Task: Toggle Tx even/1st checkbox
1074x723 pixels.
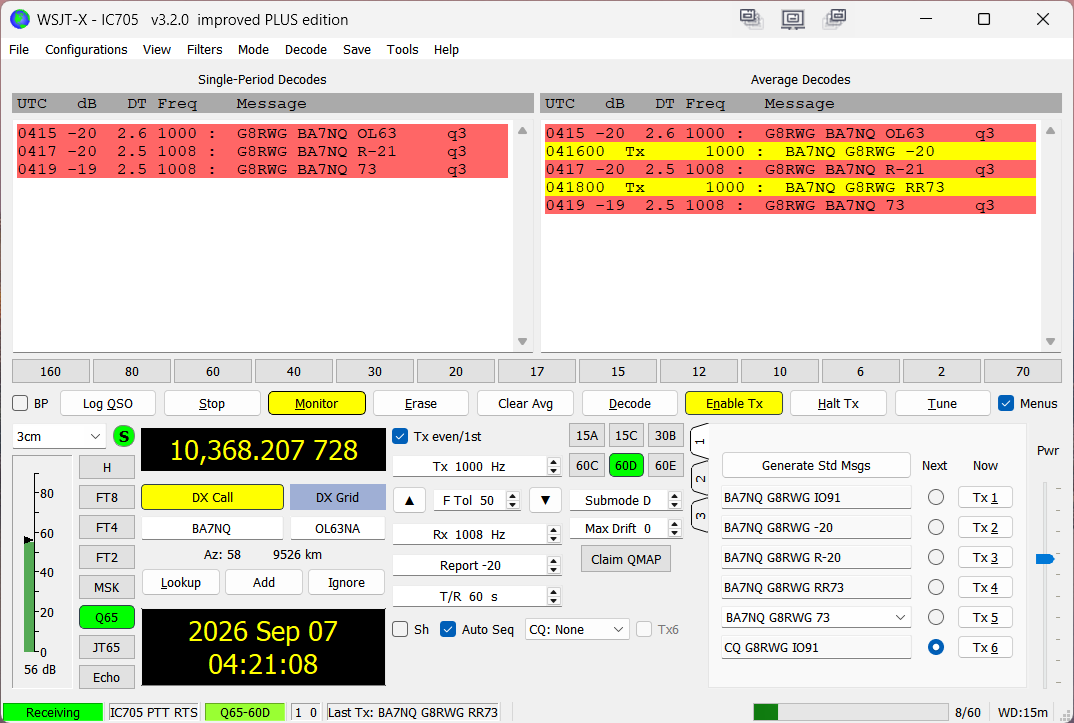Action: click(401, 436)
